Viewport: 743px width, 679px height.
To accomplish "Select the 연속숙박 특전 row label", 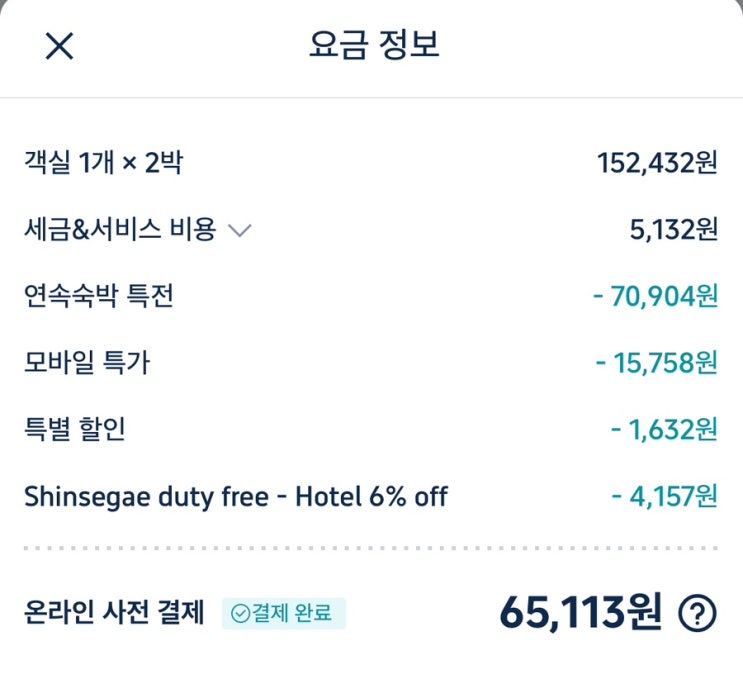I will (98, 296).
